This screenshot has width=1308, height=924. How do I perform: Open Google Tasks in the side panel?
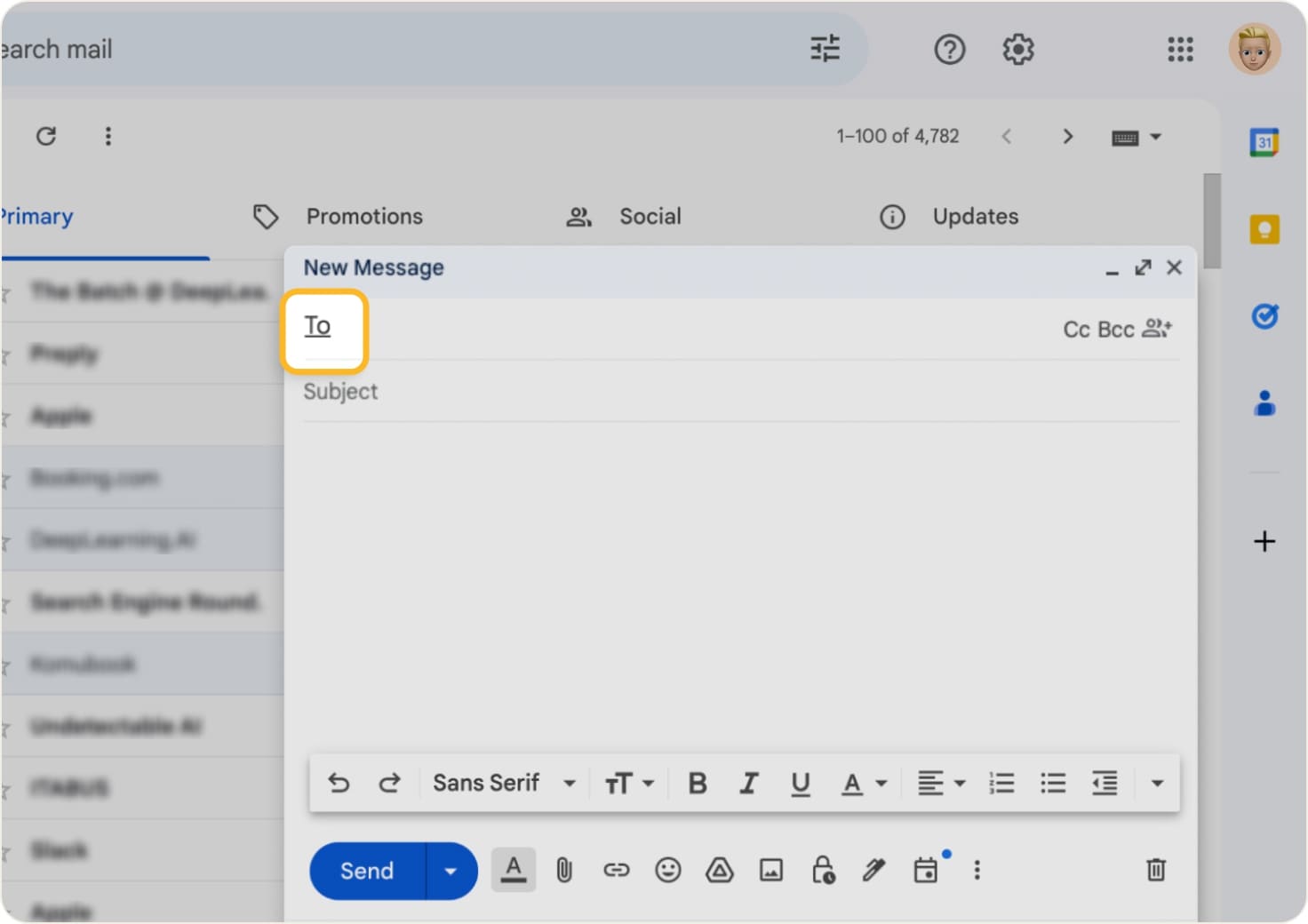[1264, 316]
